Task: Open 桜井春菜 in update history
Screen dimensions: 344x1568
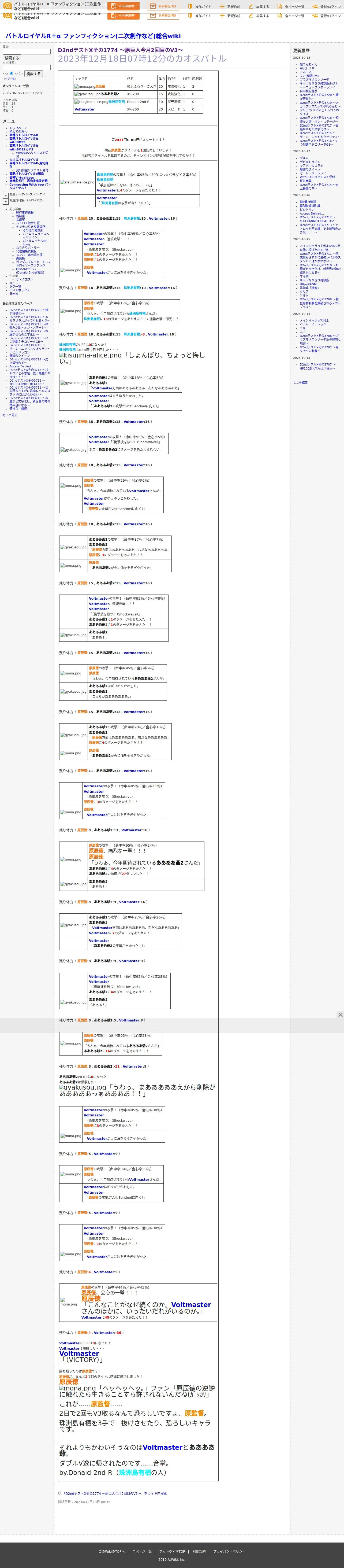Action: coord(305,181)
